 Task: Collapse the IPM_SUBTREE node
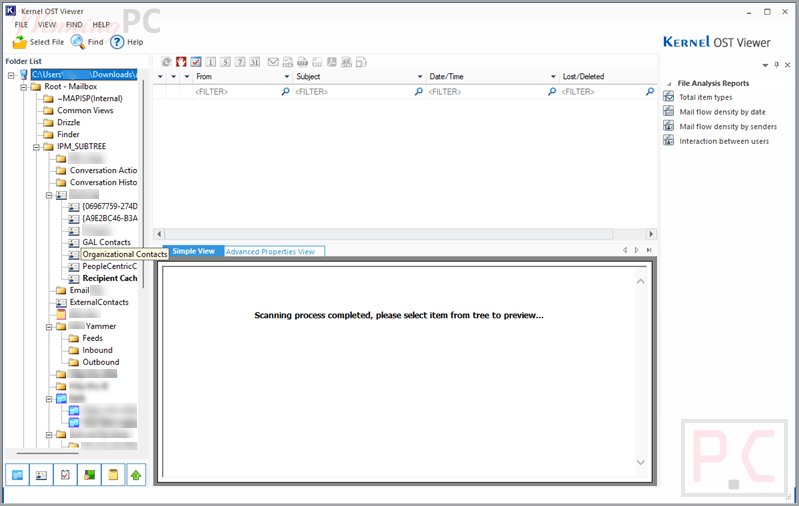click(36, 147)
